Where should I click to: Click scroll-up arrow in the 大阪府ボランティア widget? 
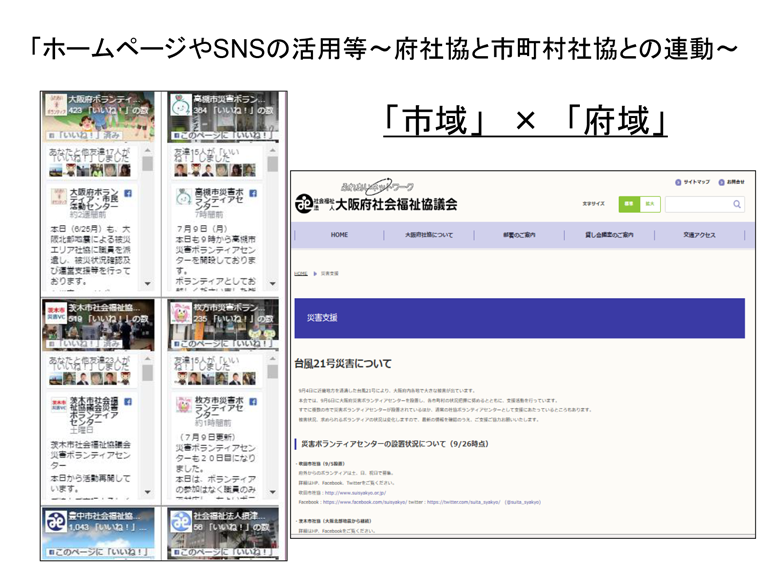147,149
